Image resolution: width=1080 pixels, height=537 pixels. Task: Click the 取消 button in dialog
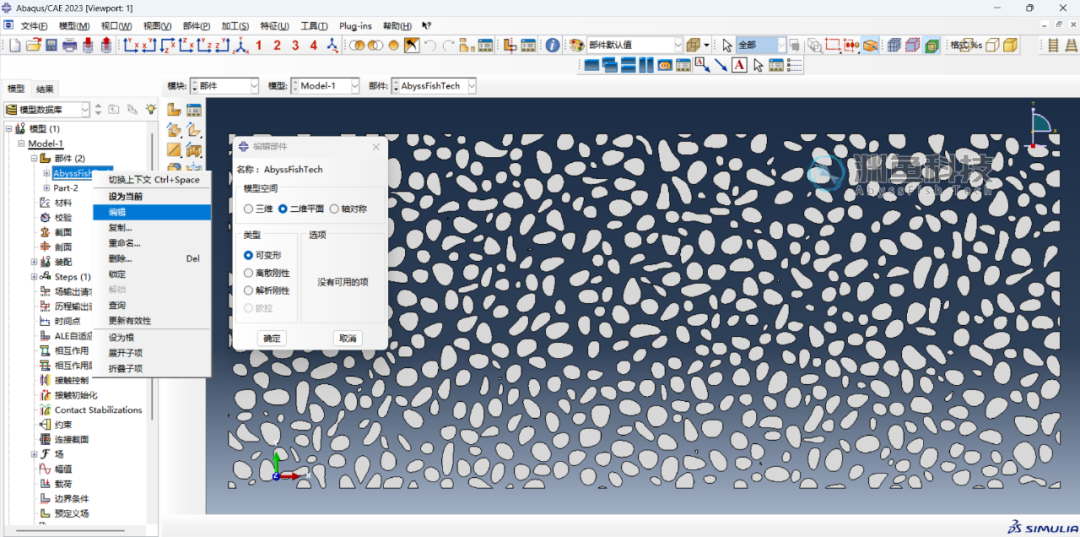(347, 338)
